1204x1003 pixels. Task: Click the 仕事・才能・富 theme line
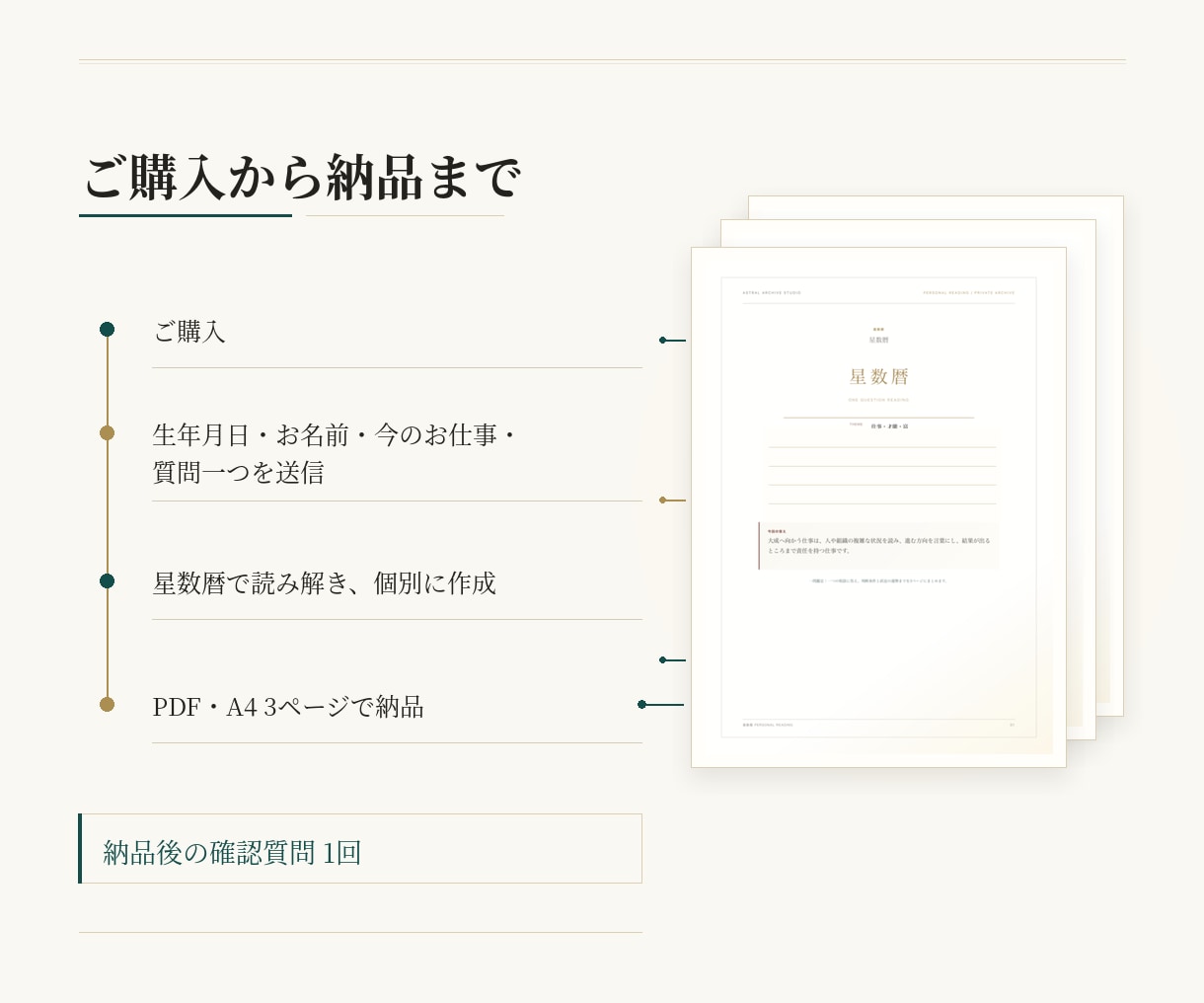point(889,426)
